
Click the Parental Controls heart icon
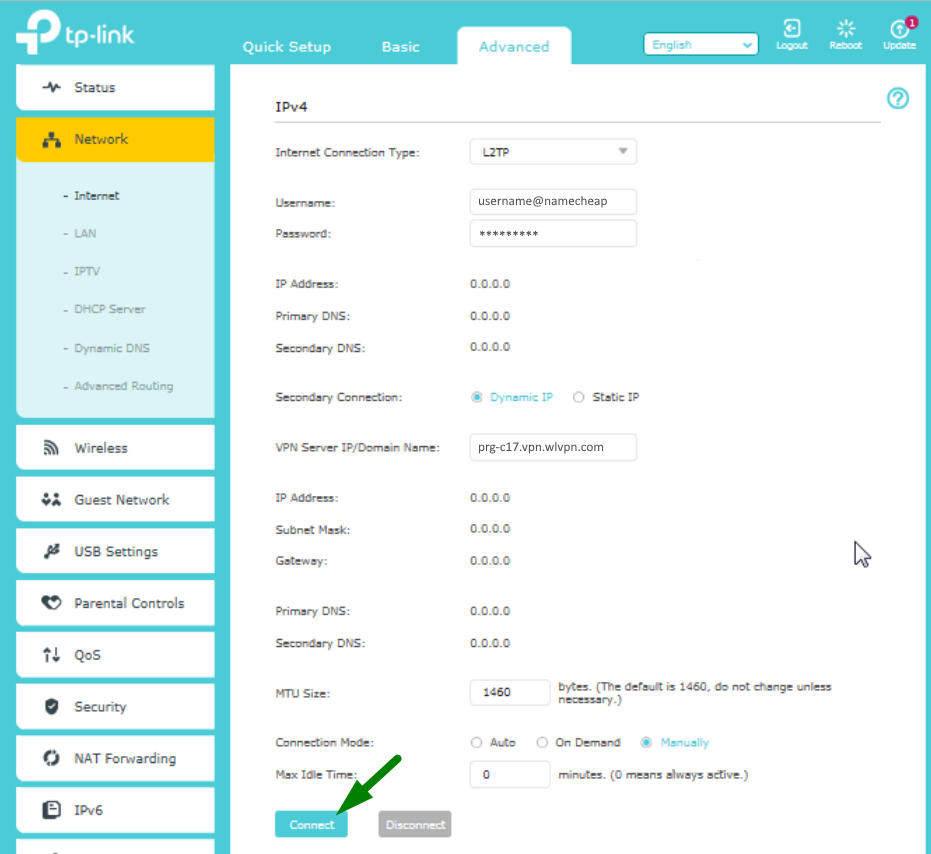pos(51,603)
